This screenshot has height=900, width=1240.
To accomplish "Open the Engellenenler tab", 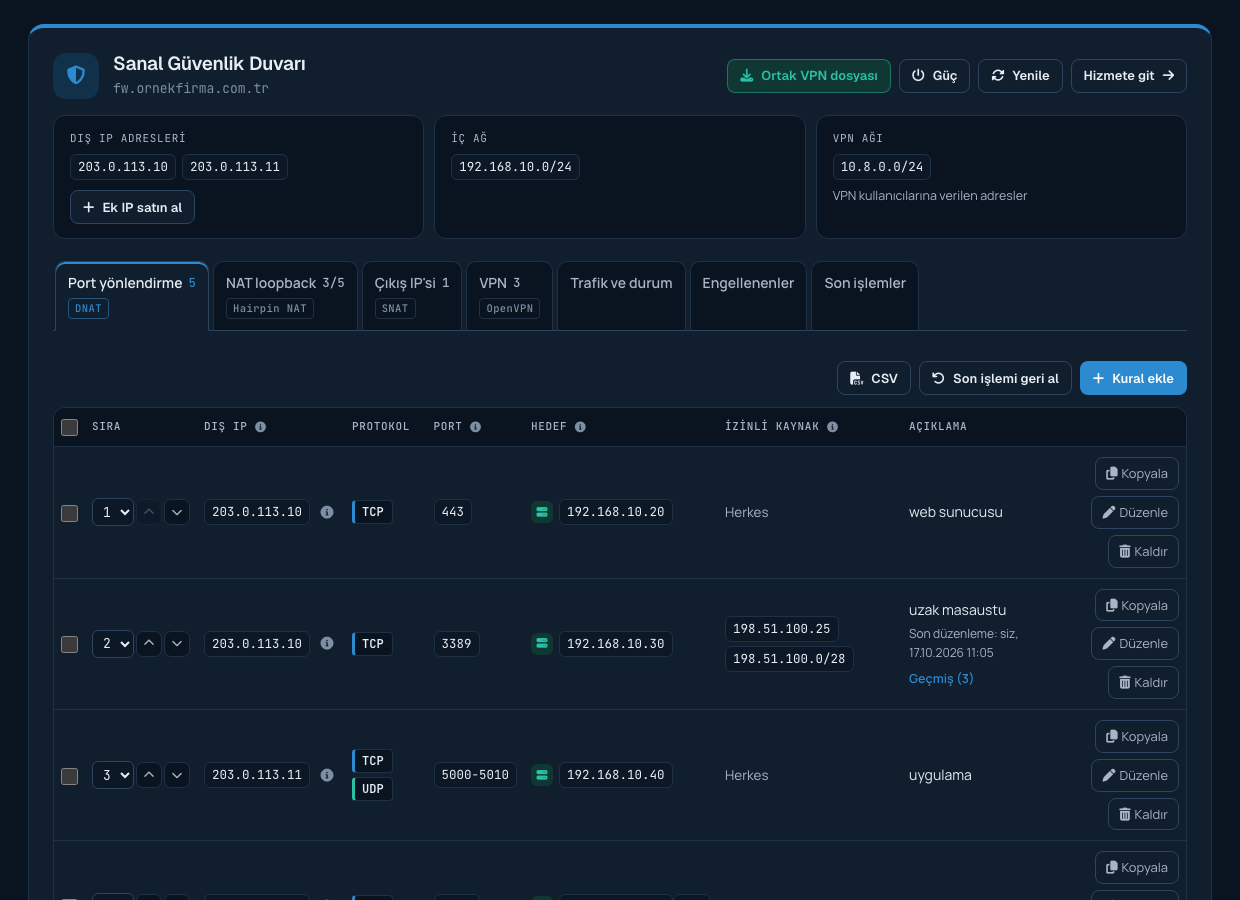I will click(x=748, y=296).
